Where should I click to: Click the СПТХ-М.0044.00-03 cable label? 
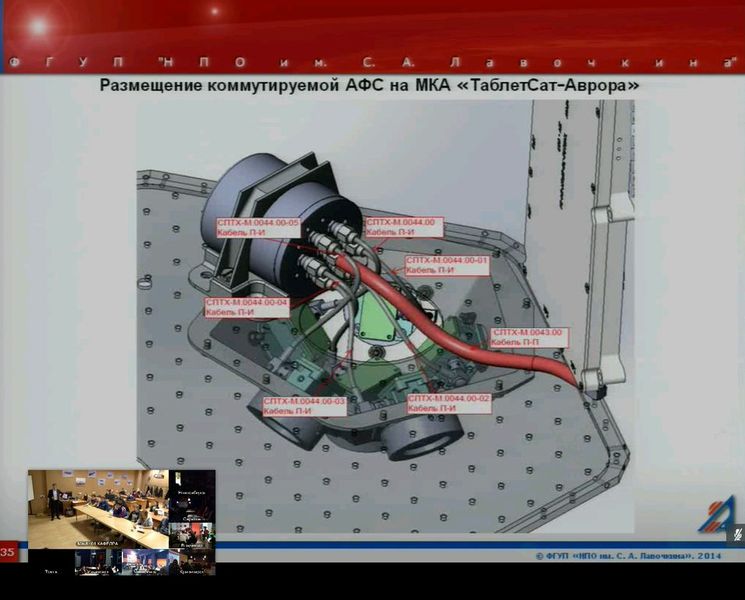point(304,406)
